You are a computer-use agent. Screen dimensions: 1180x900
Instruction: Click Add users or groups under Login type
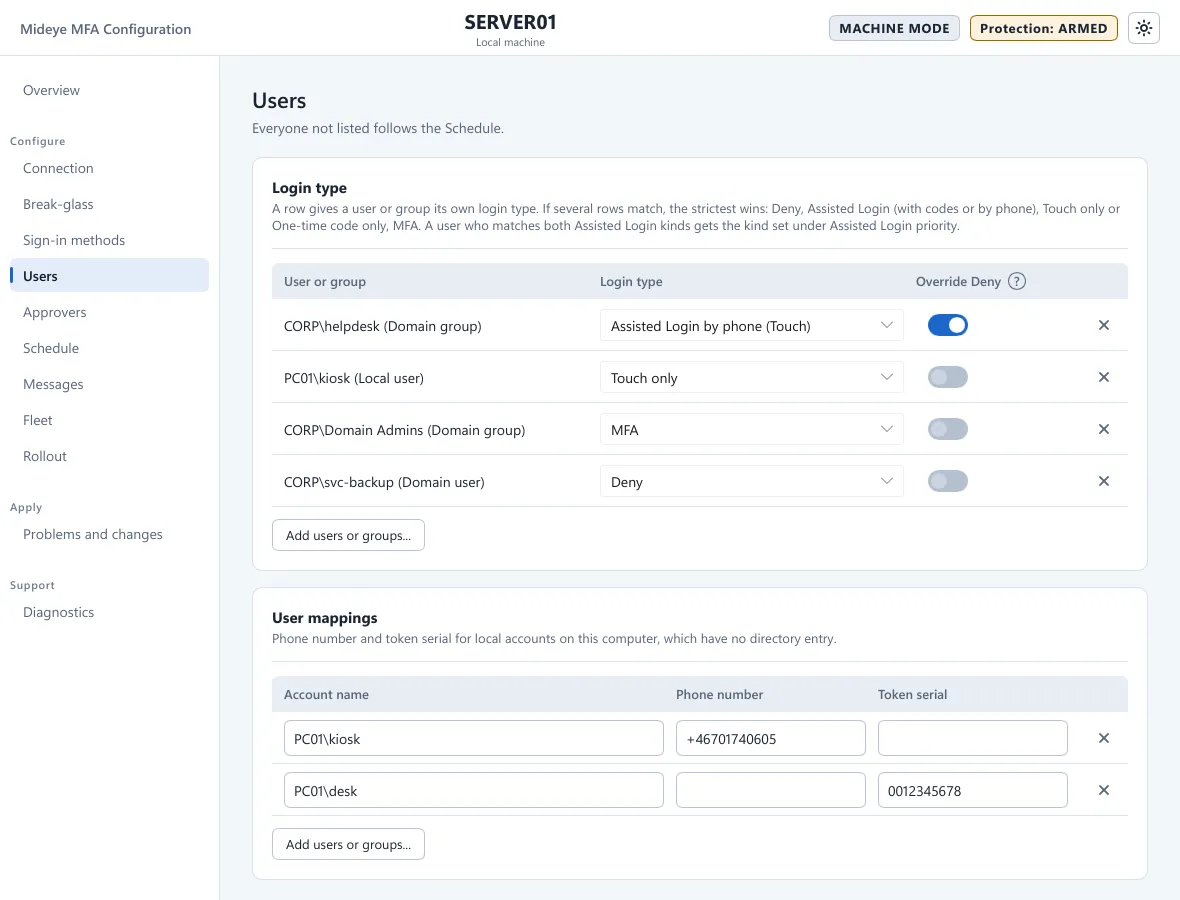(348, 535)
